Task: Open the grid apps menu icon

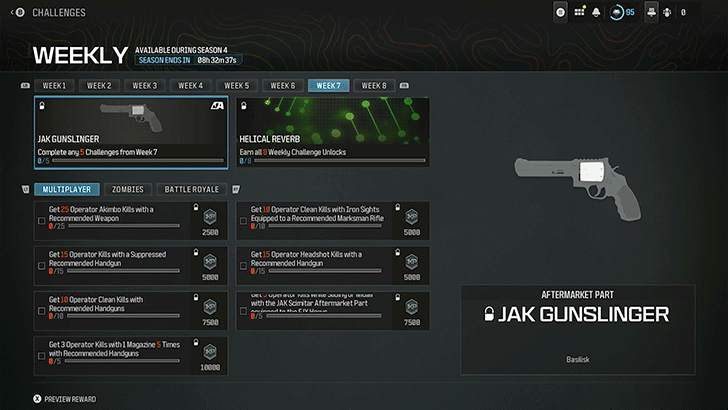Action: point(579,12)
